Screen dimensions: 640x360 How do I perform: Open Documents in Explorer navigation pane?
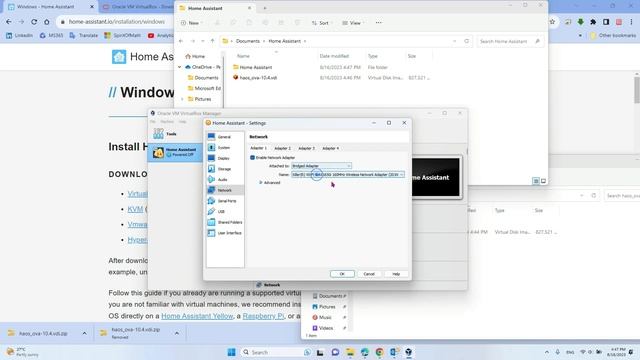coord(206,78)
